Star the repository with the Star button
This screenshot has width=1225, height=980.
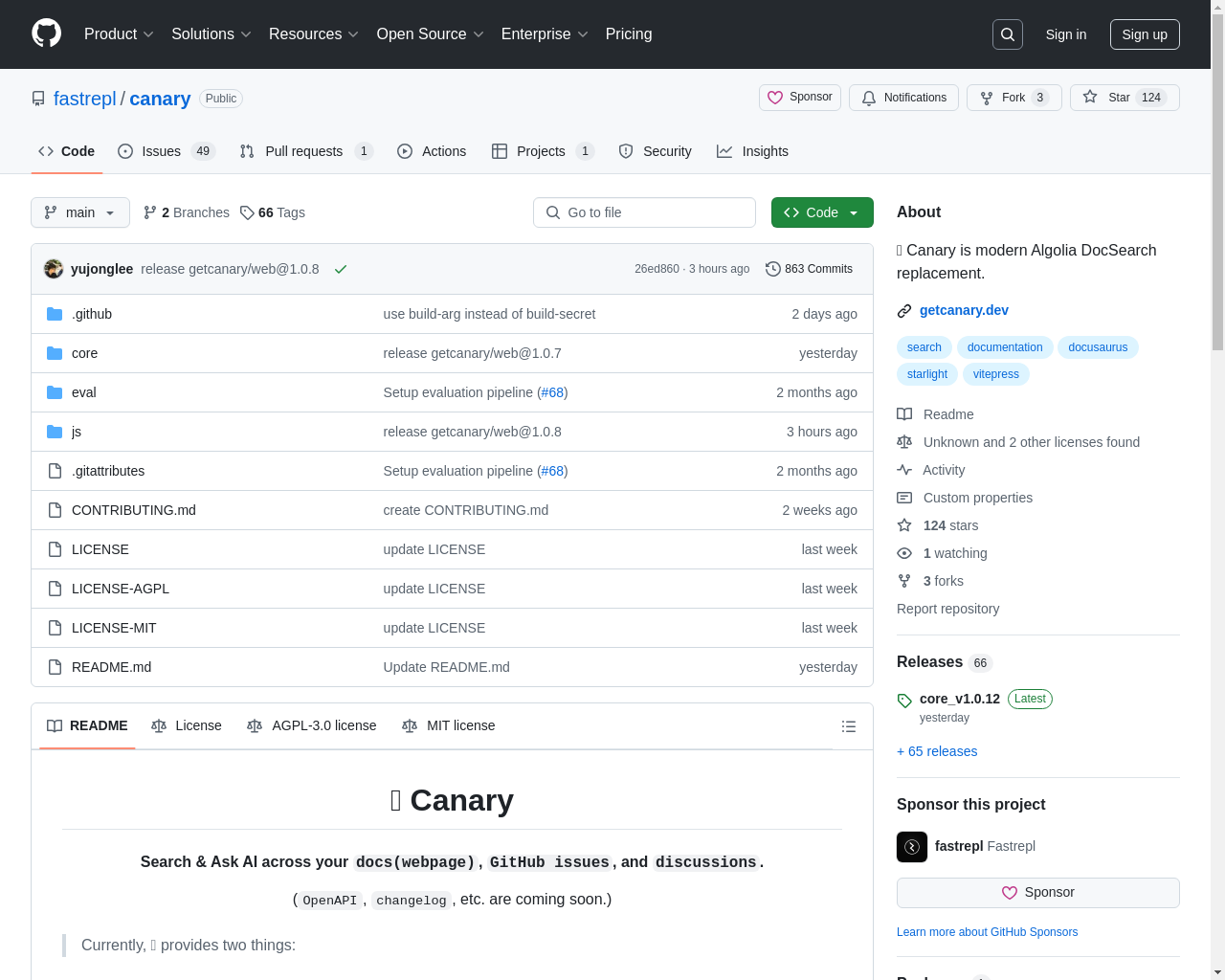(x=1125, y=98)
